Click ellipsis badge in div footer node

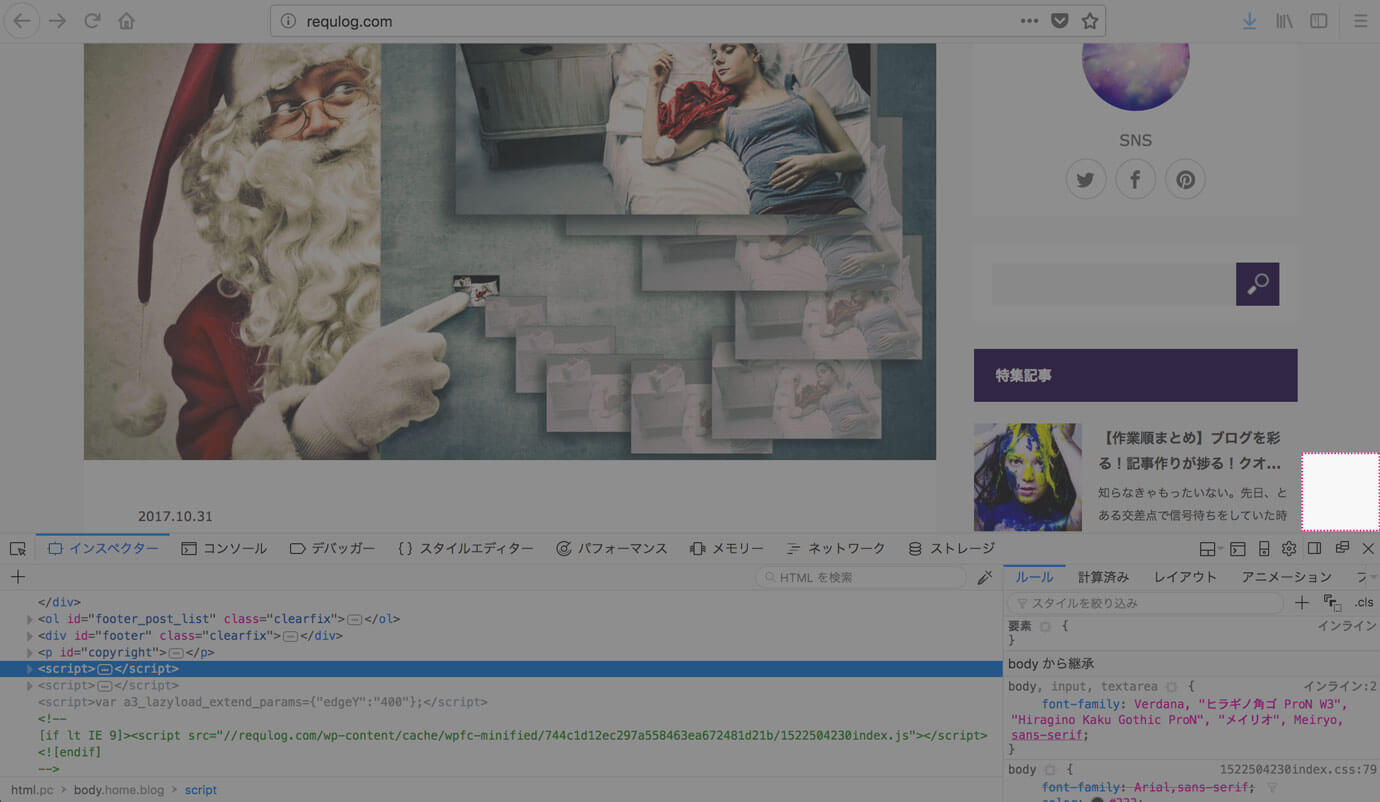coord(291,636)
